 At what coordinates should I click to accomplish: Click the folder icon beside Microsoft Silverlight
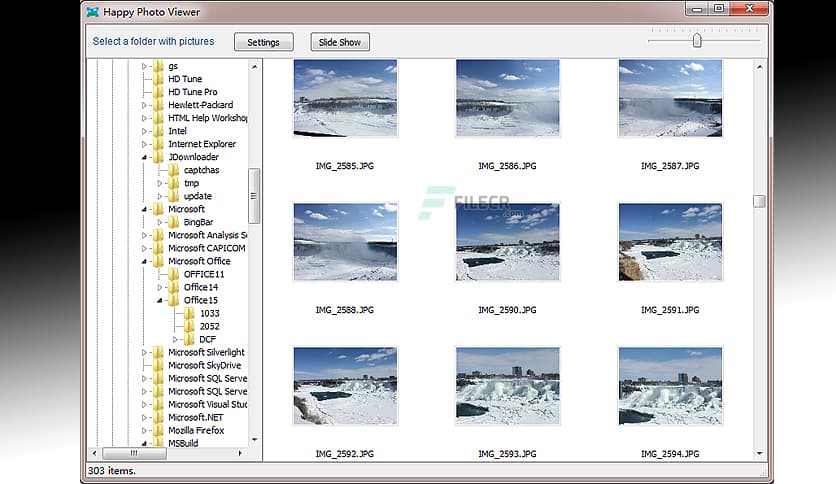pos(158,352)
